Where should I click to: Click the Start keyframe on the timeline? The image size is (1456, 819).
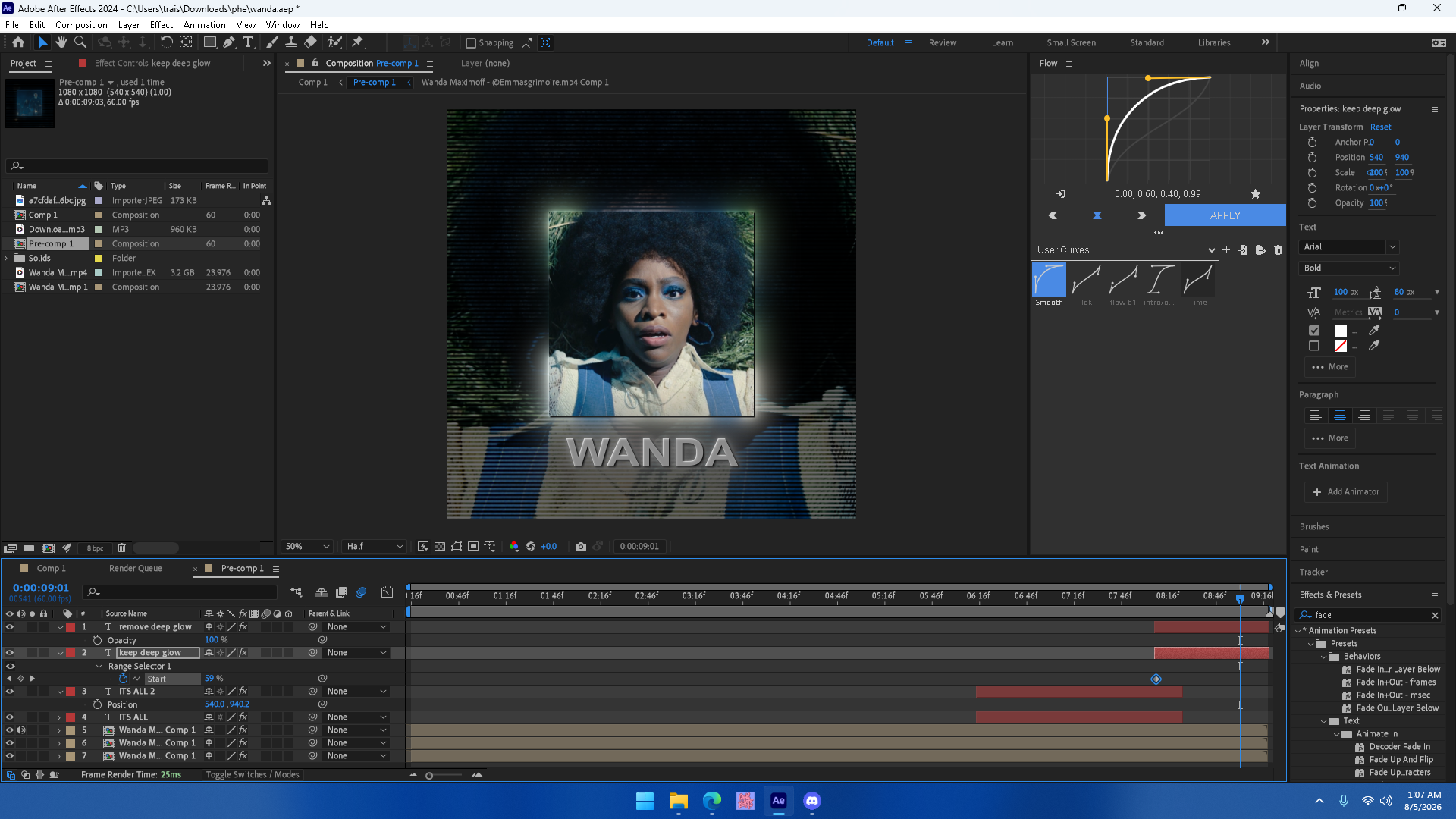click(1156, 679)
